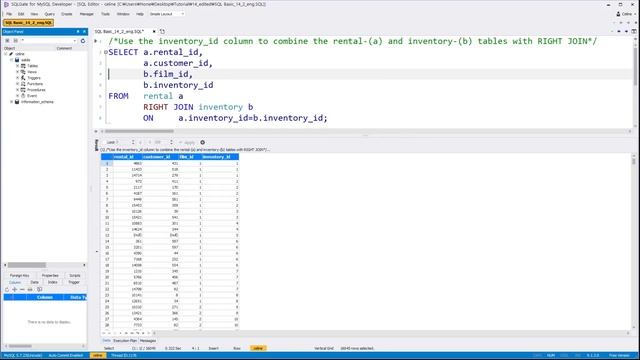
Task: Open the Foreign Key tab
Action: pyautogui.click(x=20, y=276)
